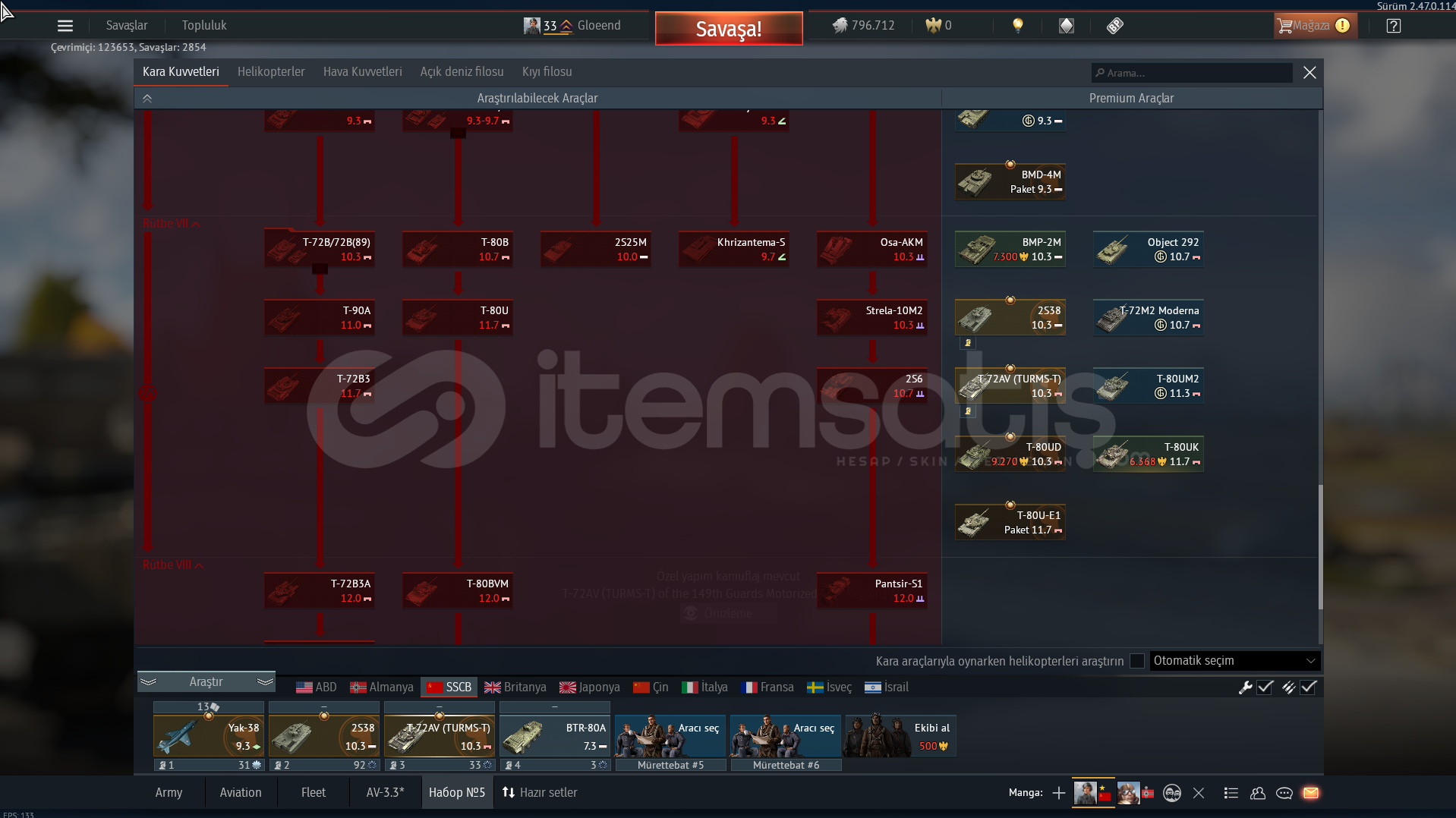Open the glowing mail inbox icon
The height and width of the screenshot is (818, 1456).
coord(1311,793)
